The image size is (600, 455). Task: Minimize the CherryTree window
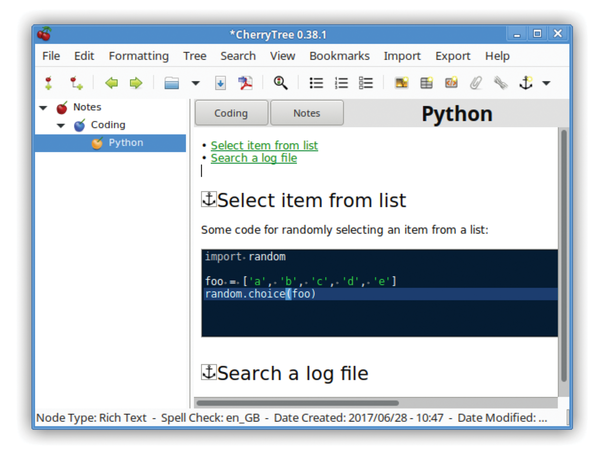[x=517, y=34]
